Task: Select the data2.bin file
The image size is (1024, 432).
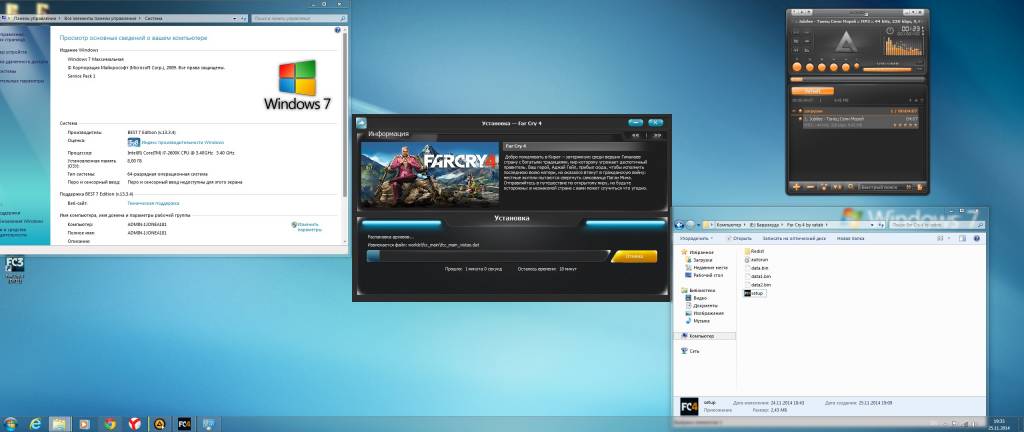Action: [757, 285]
